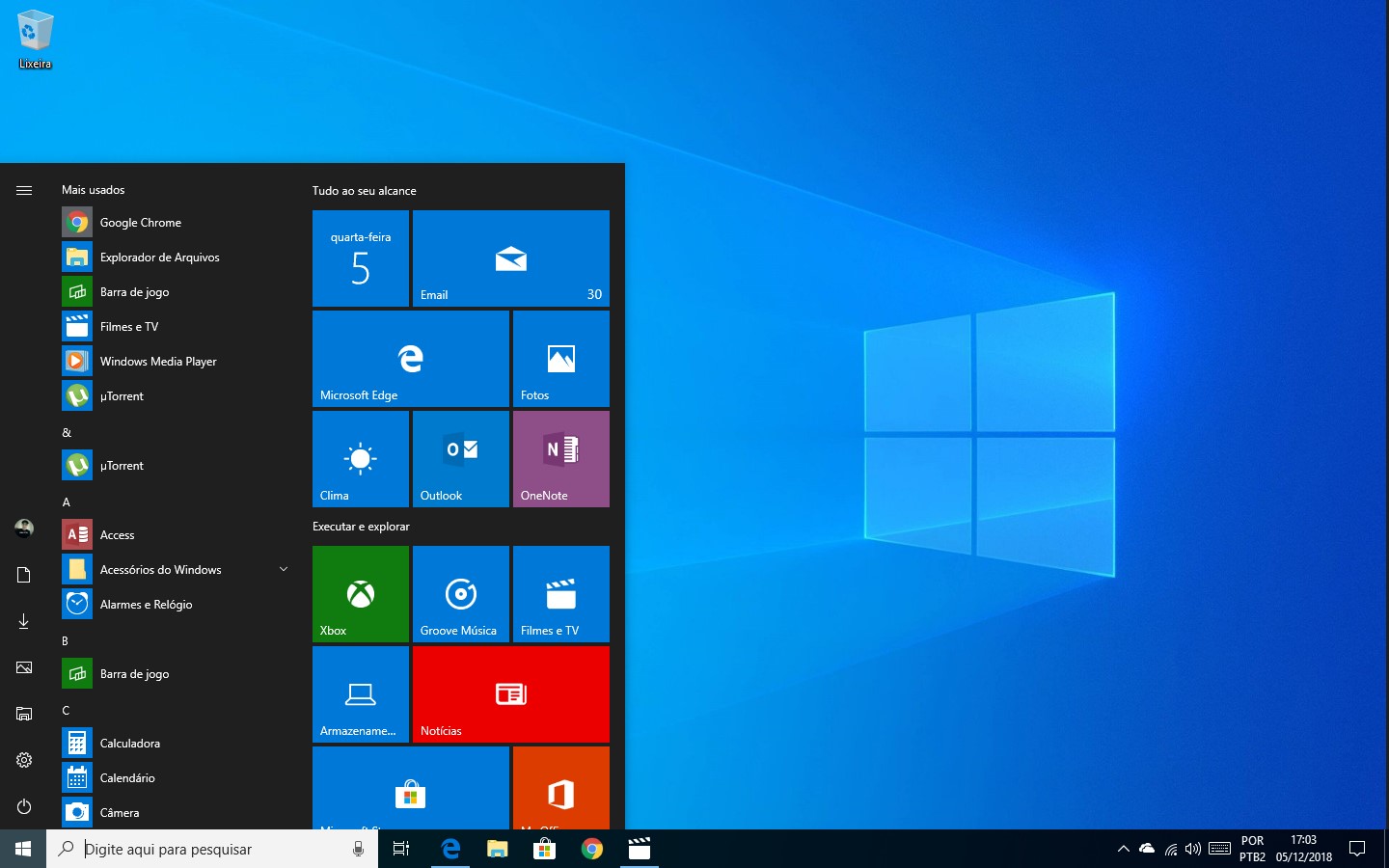
Task: Open the touch keyboard icon in tray
Action: coord(1219,849)
